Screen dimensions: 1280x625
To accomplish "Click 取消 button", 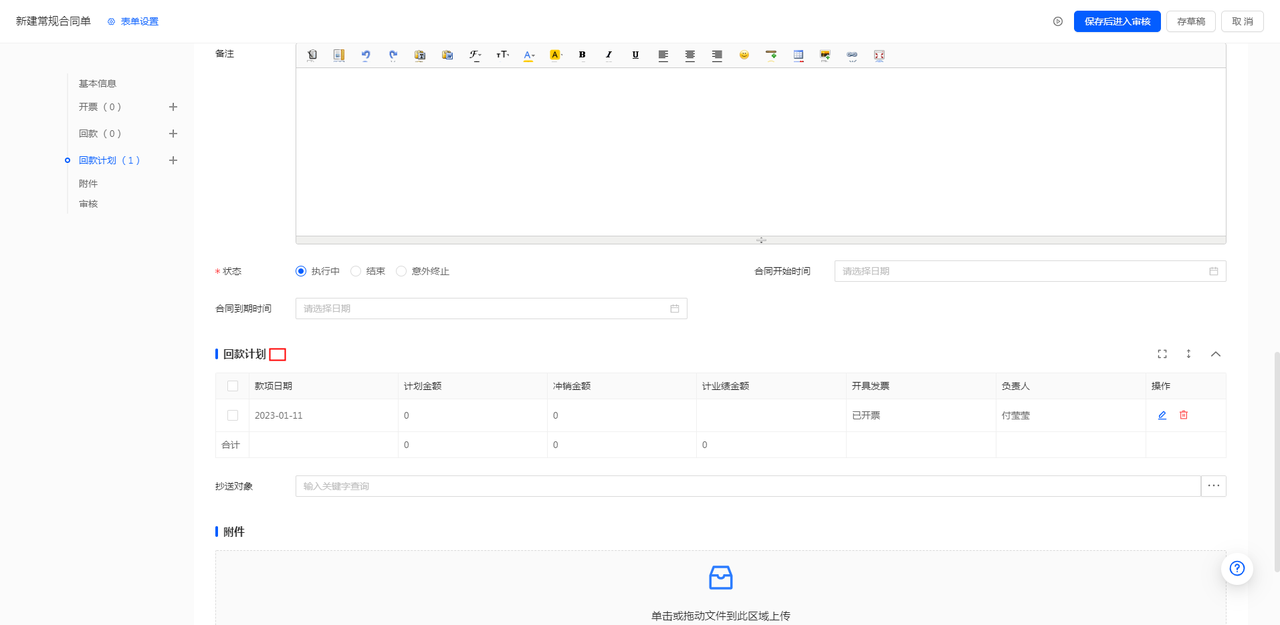I will (x=1243, y=21).
